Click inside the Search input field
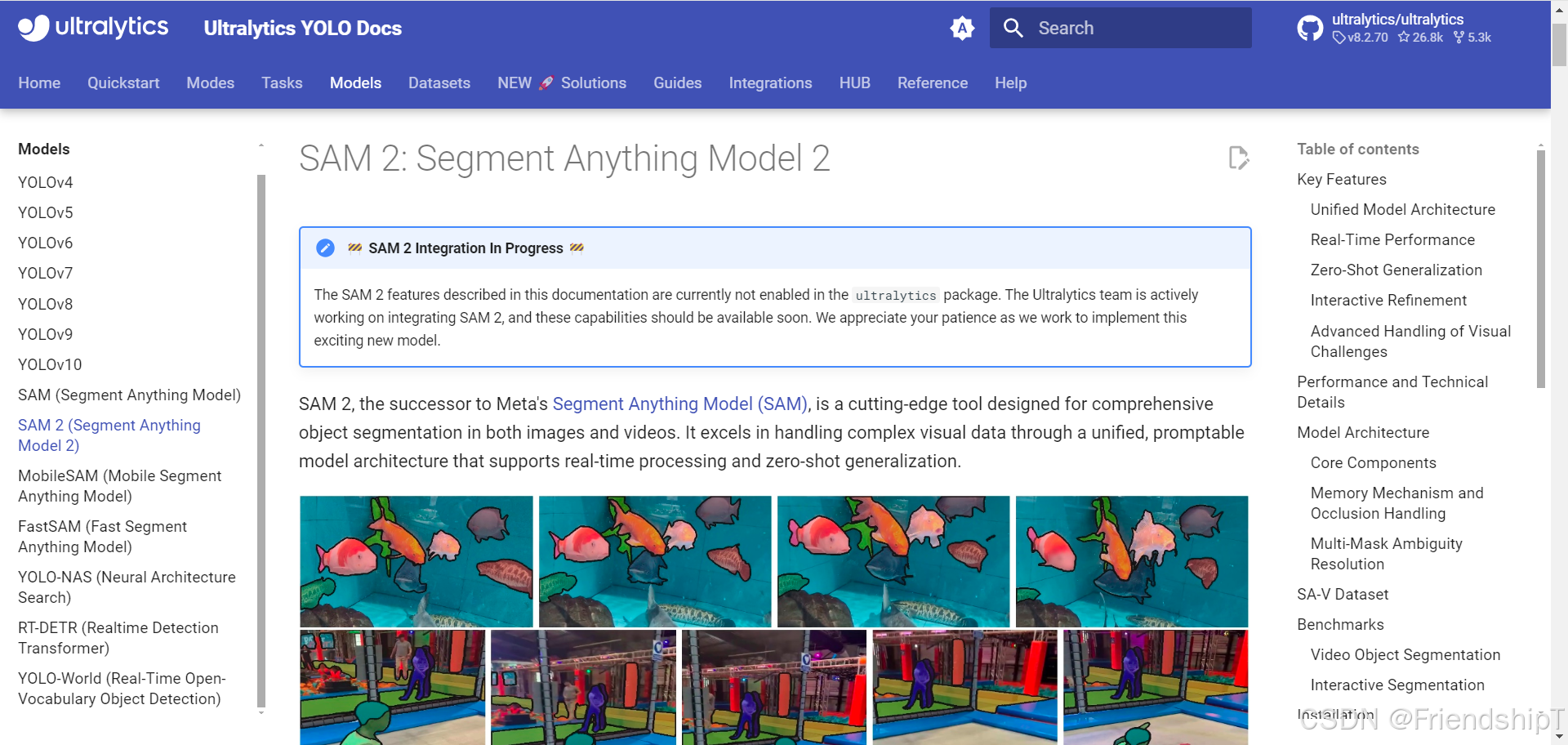The image size is (1568, 745). click(1127, 27)
